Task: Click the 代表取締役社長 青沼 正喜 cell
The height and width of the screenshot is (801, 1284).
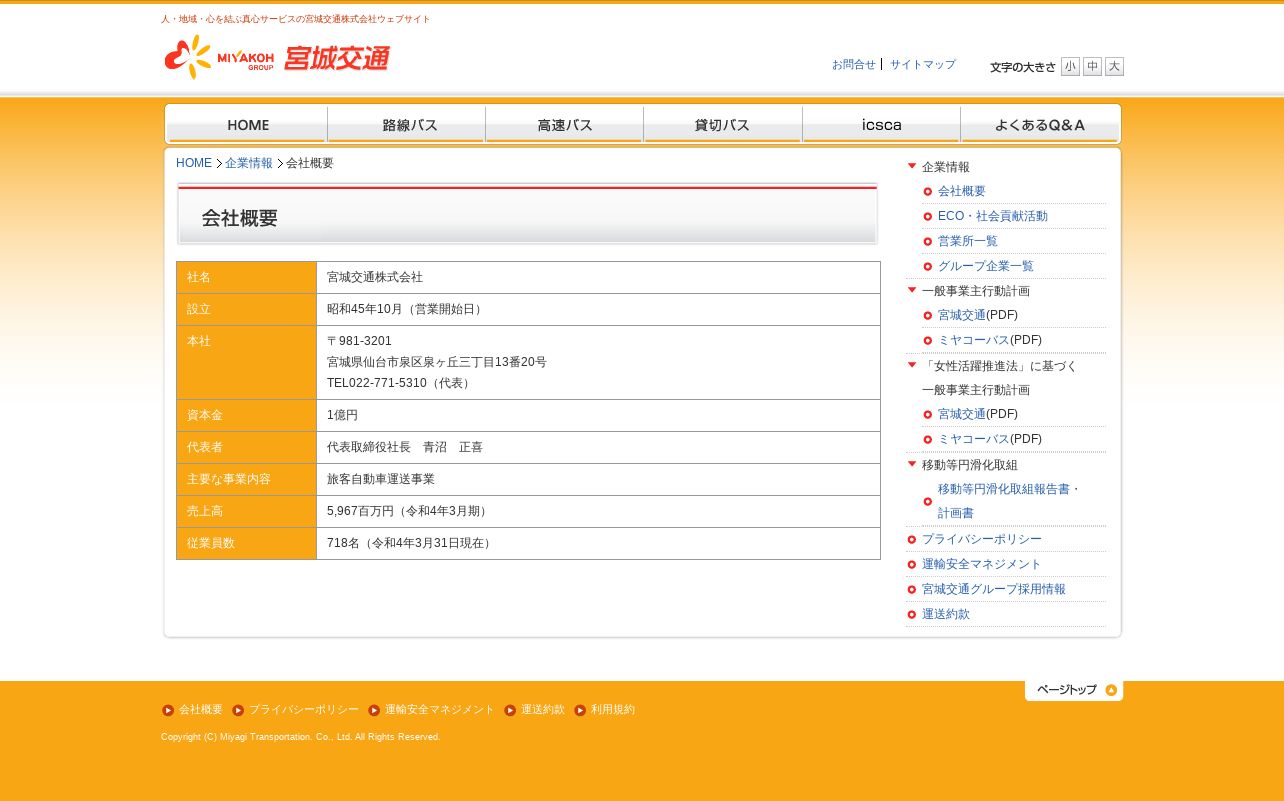Action: tap(598, 447)
